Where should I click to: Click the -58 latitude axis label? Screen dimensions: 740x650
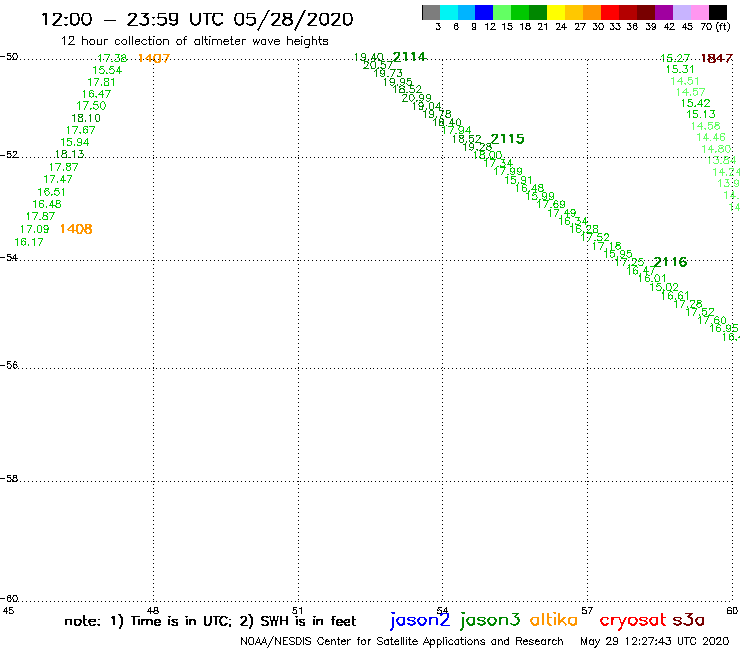coord(9,479)
